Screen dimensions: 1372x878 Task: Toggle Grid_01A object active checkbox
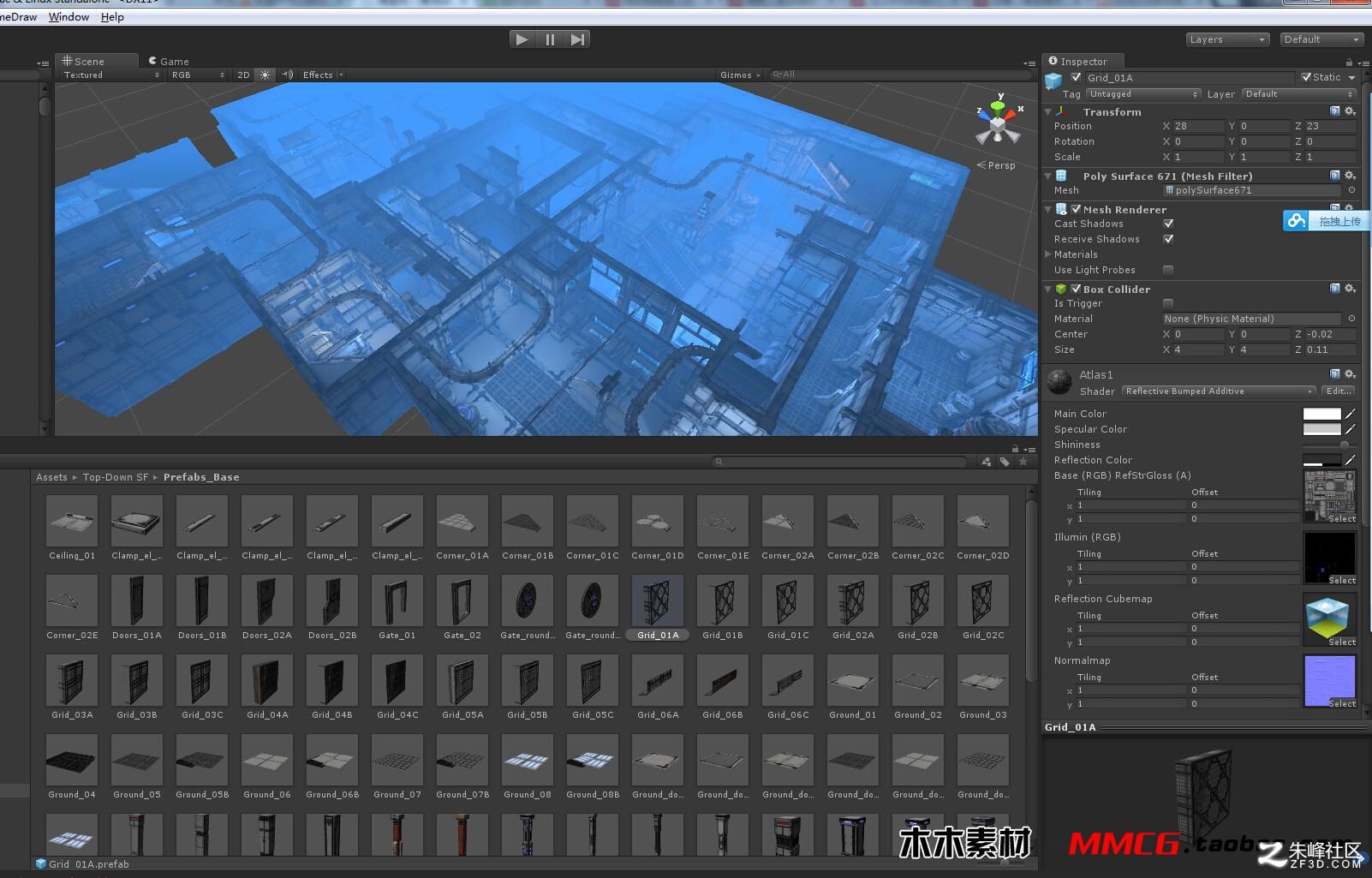[x=1076, y=77]
